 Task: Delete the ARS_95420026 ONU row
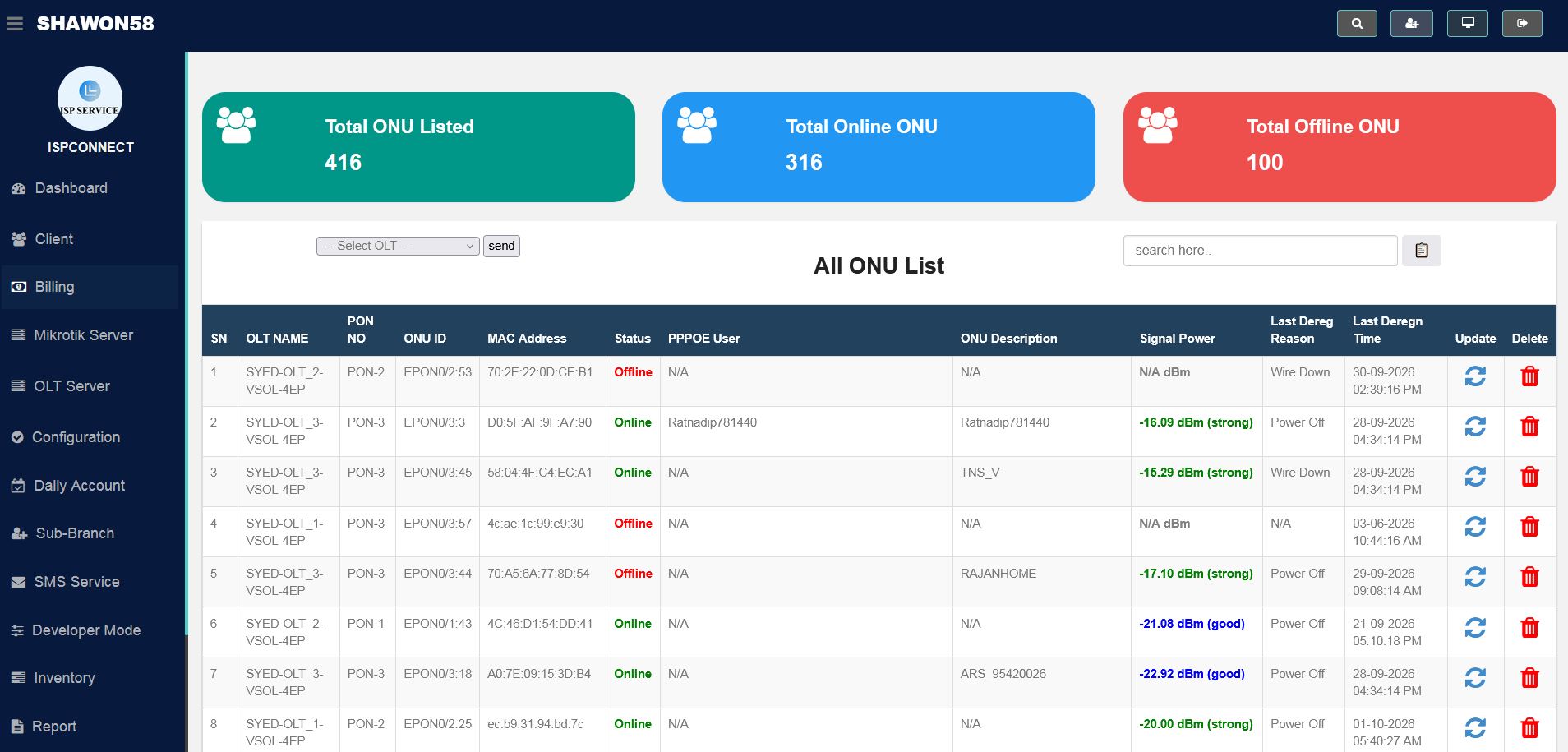coord(1529,678)
